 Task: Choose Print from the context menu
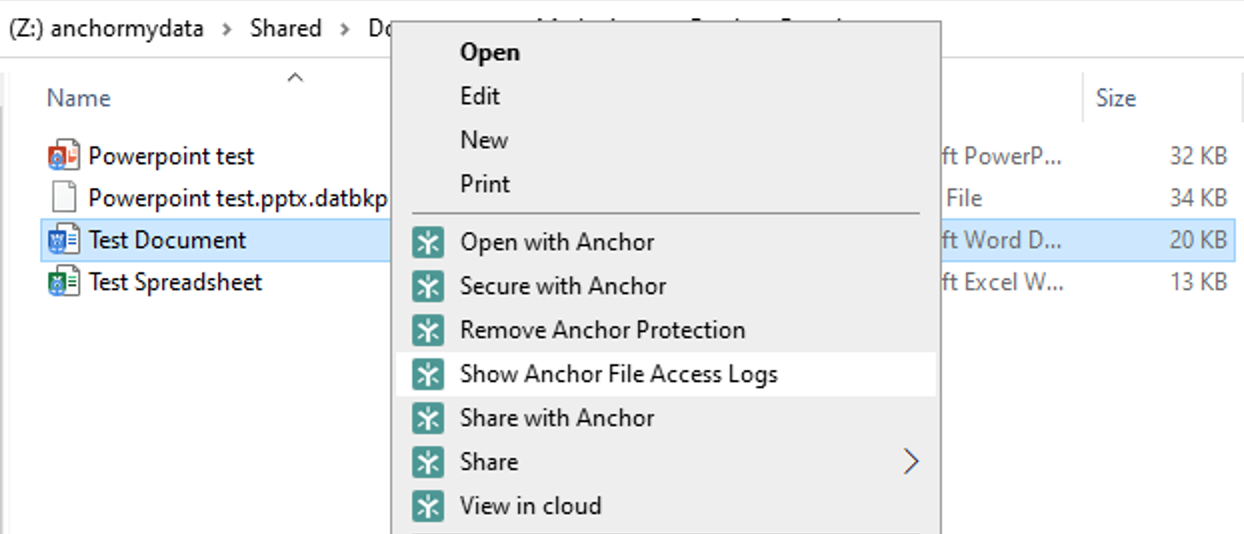click(x=485, y=185)
